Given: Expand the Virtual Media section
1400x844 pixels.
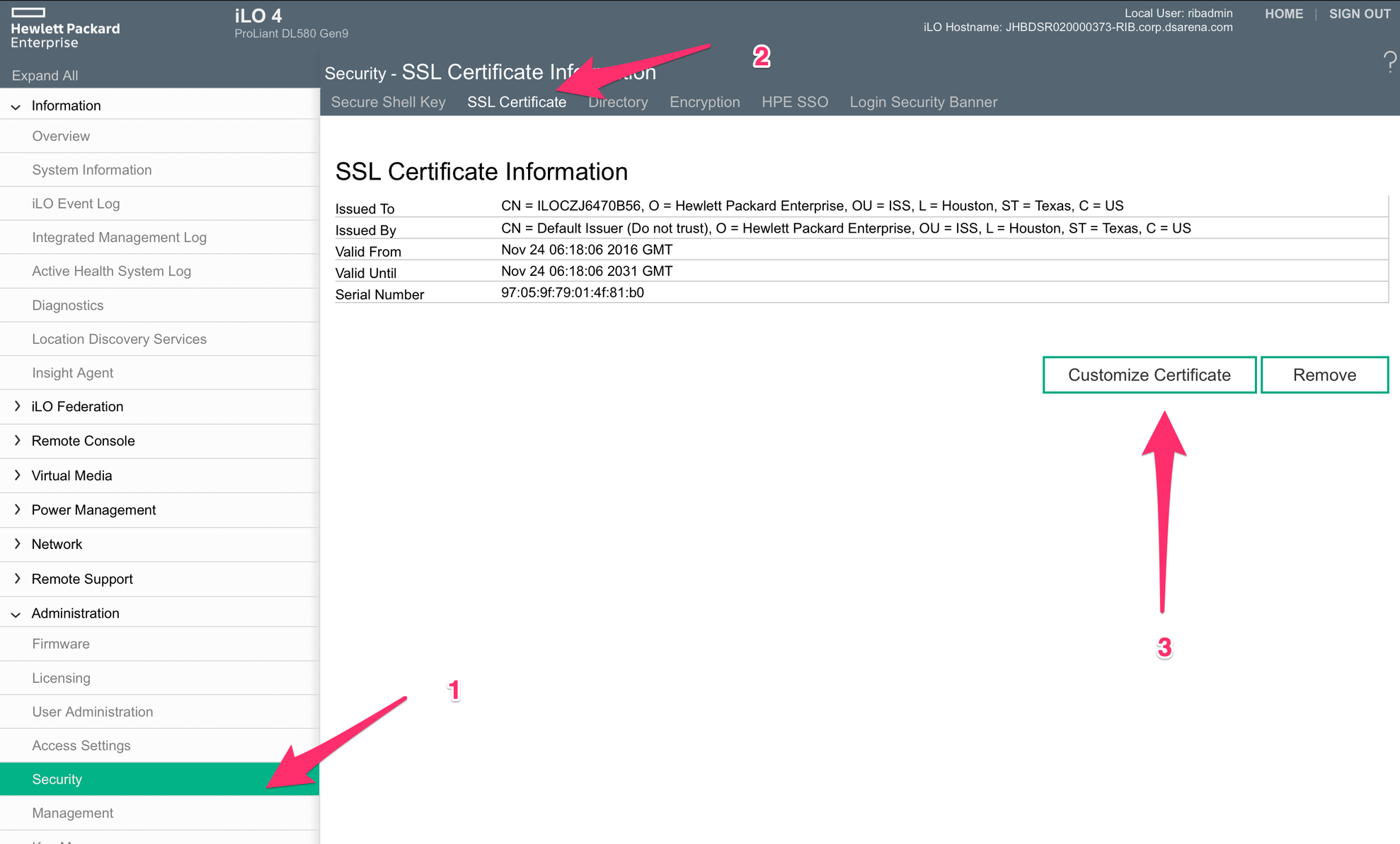Looking at the screenshot, I should (16, 475).
